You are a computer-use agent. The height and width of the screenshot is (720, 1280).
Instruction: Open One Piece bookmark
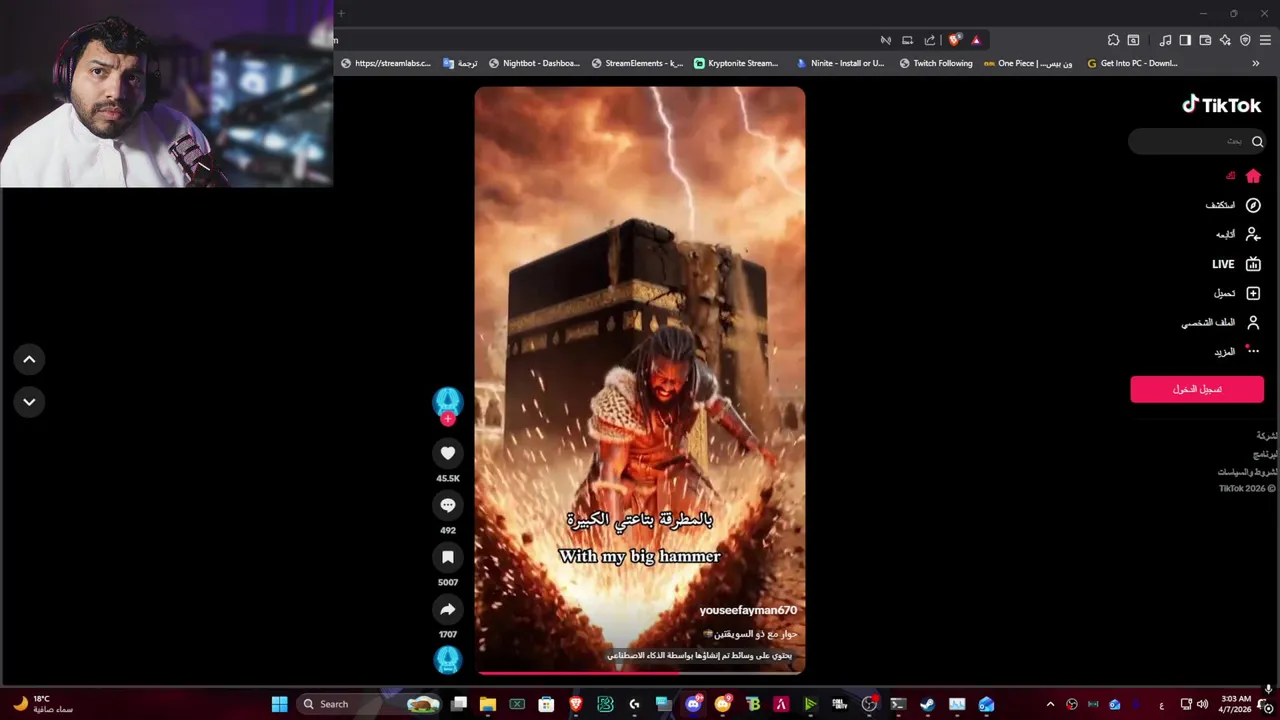point(1028,63)
